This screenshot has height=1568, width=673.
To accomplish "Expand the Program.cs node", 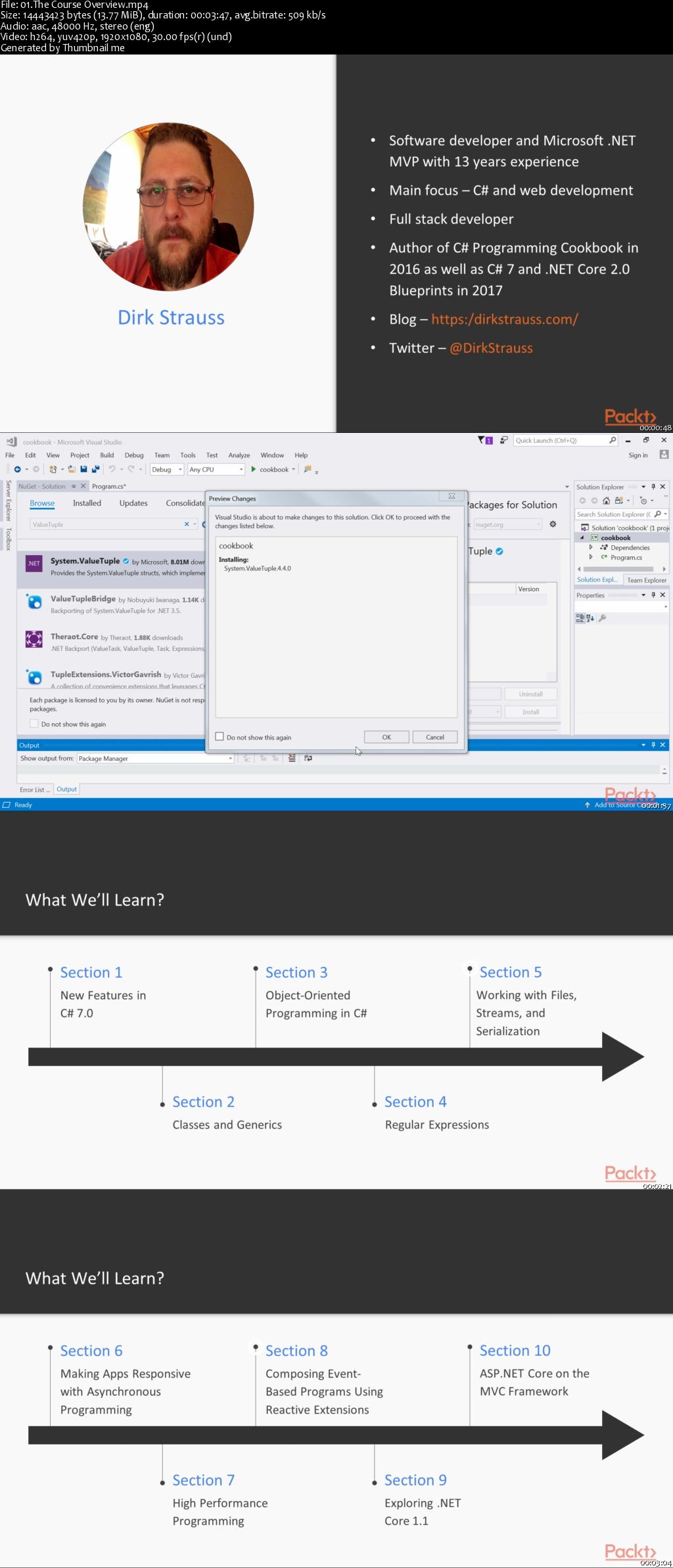I will tap(591, 557).
